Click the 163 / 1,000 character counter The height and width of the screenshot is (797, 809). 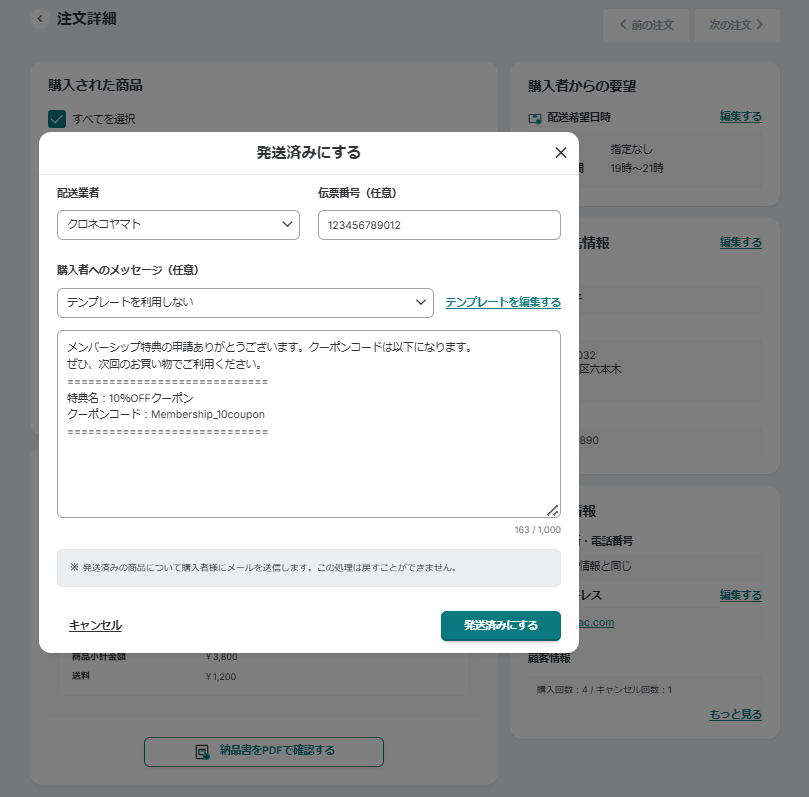click(537, 530)
